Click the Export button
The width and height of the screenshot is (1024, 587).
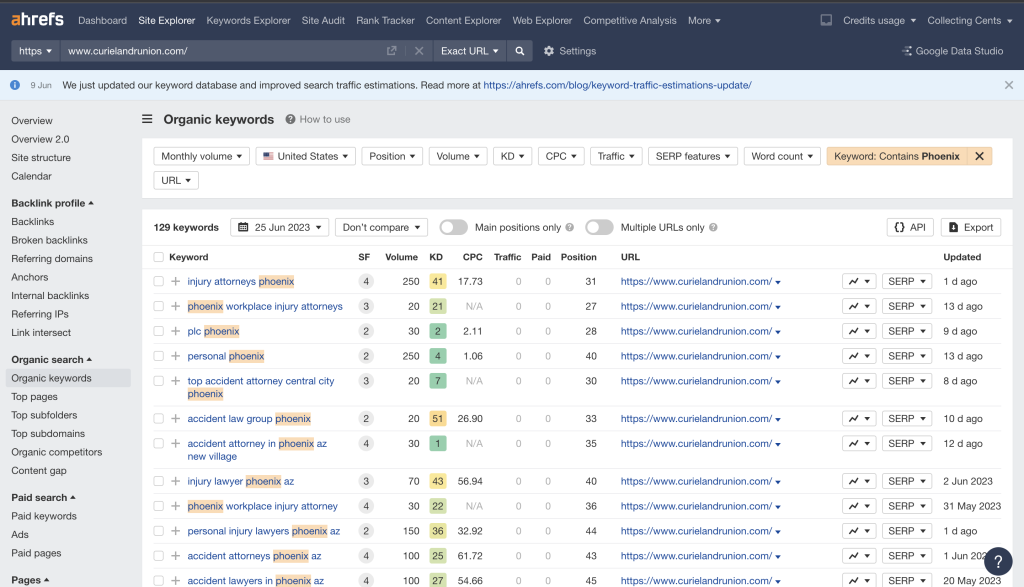pos(970,227)
